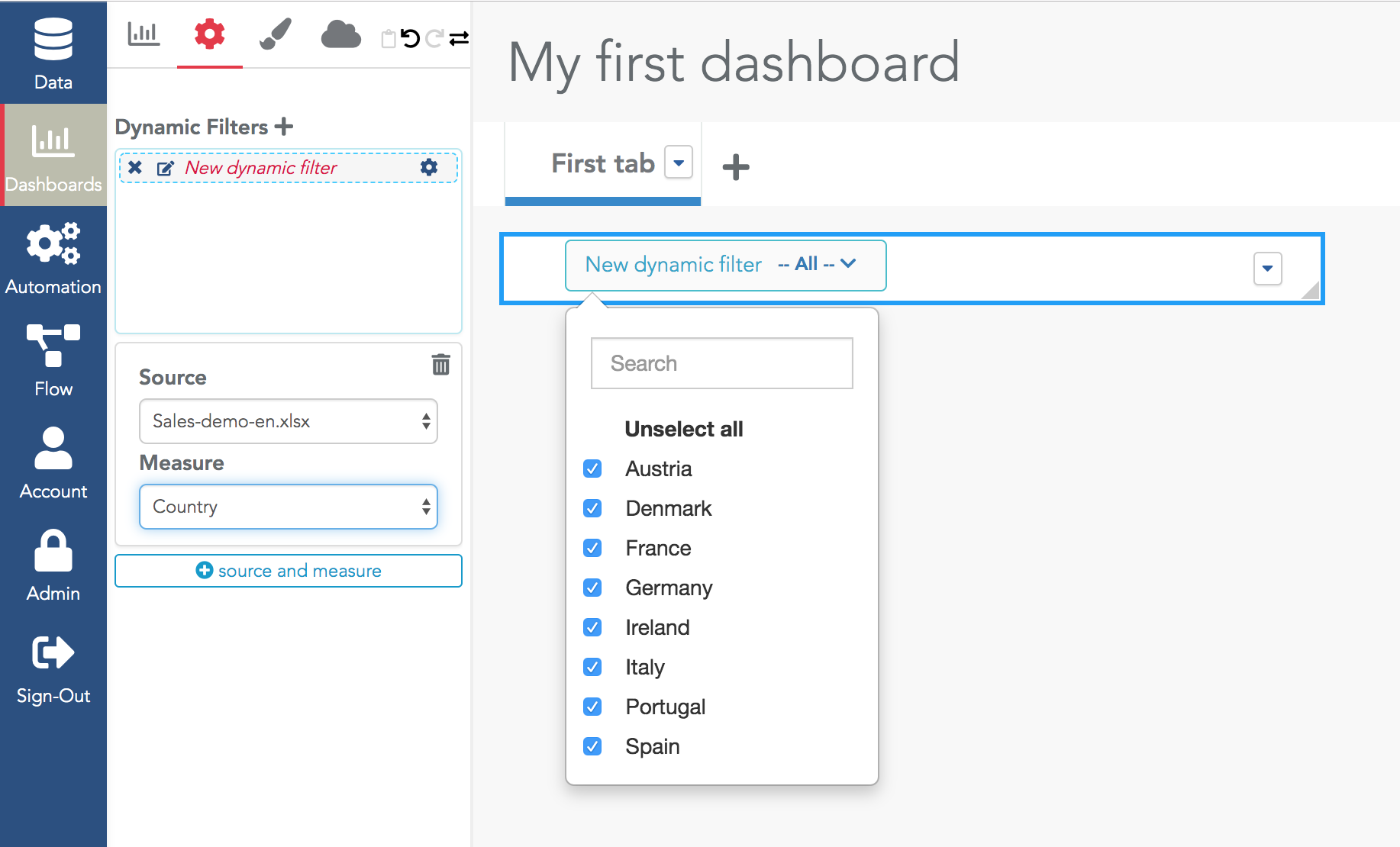Click the clipboard paste icon
Image resolution: width=1400 pixels, height=847 pixels.
point(389,38)
